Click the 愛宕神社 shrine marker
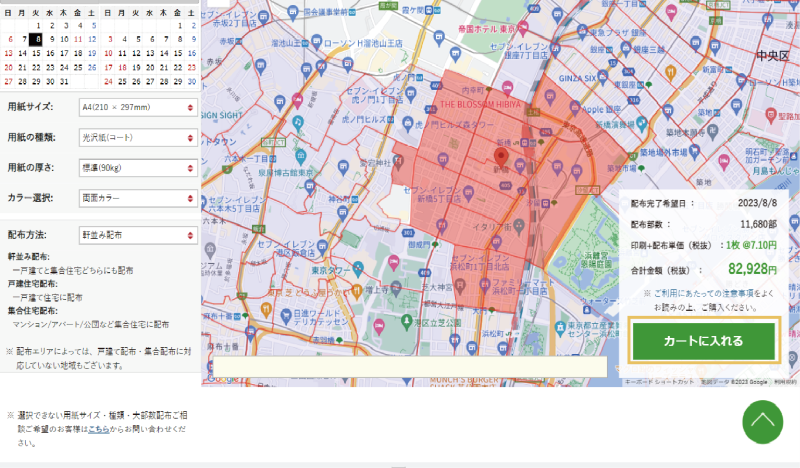This screenshot has height=468, width=800. click(397, 162)
